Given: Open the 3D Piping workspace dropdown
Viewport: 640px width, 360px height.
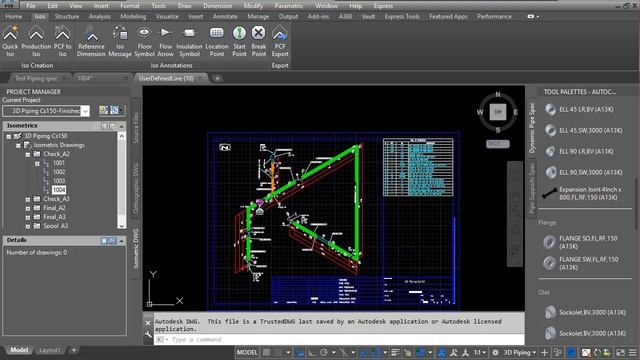Looking at the screenshot, I should (520, 352).
